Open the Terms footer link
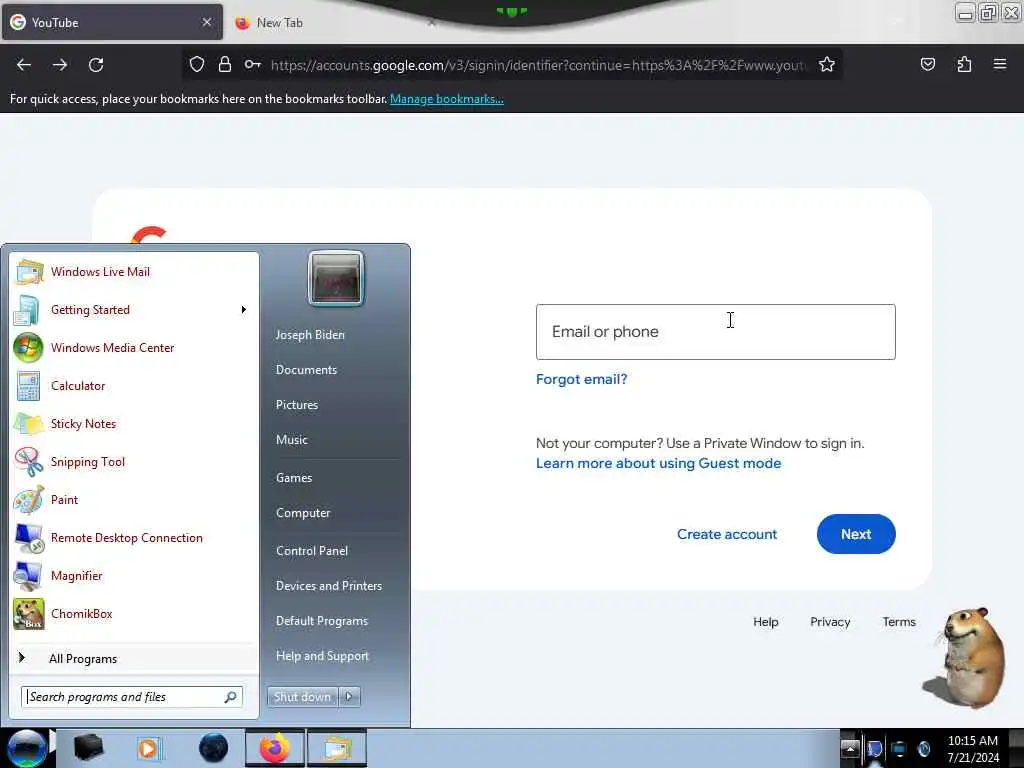The width and height of the screenshot is (1024, 768). (x=899, y=622)
